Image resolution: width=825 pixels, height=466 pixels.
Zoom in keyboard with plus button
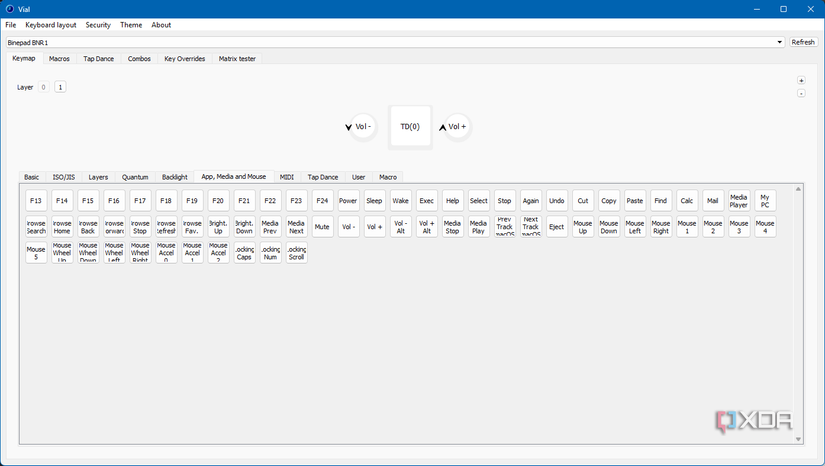pyautogui.click(x=801, y=80)
